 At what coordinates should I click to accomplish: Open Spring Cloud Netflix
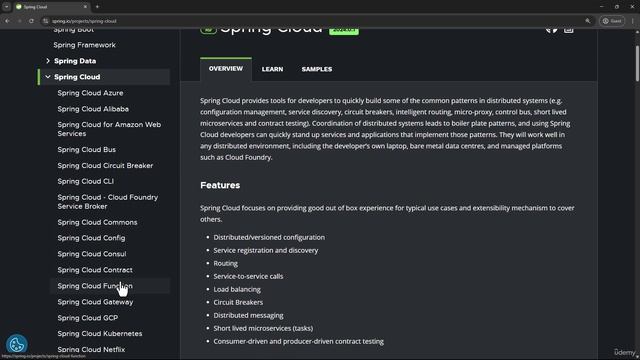(x=91, y=349)
